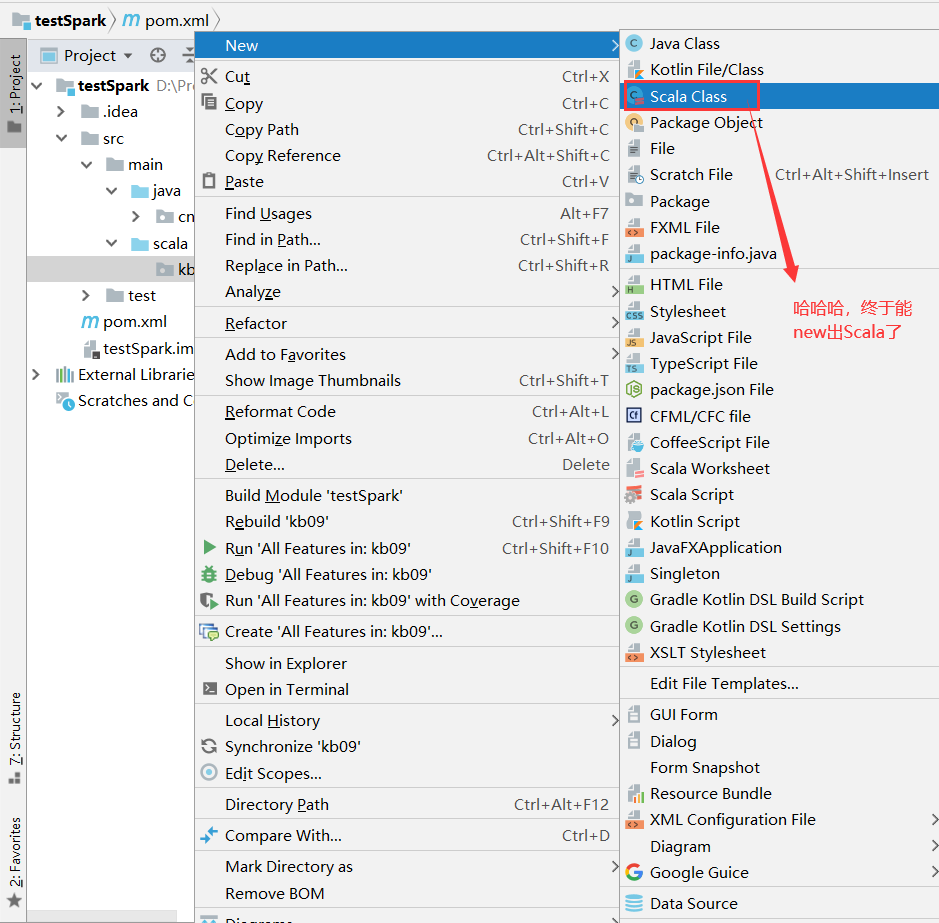Click the locate target icon in Project toolbar
The width and height of the screenshot is (939, 923).
coord(158,56)
